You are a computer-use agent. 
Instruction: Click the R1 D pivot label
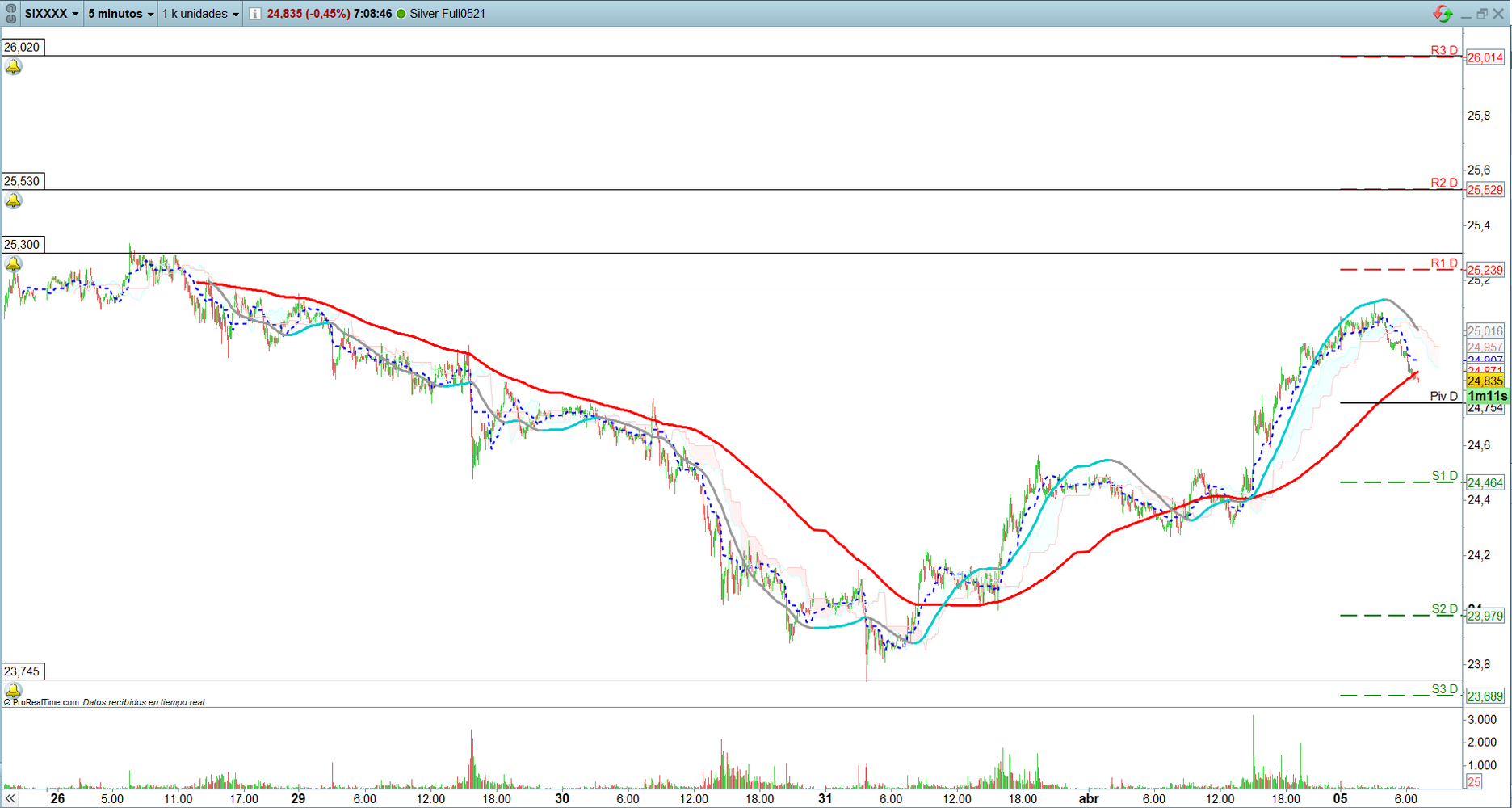(x=1444, y=263)
